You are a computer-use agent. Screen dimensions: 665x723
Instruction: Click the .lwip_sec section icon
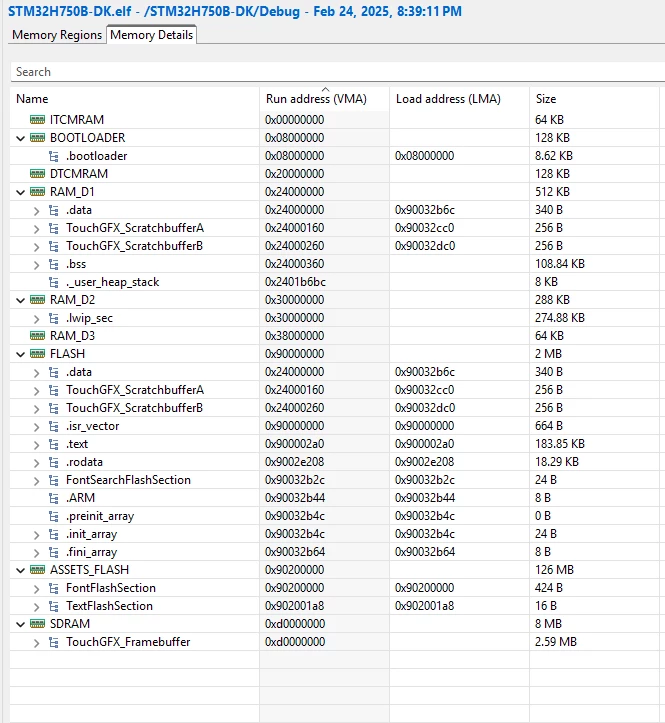coord(53,318)
